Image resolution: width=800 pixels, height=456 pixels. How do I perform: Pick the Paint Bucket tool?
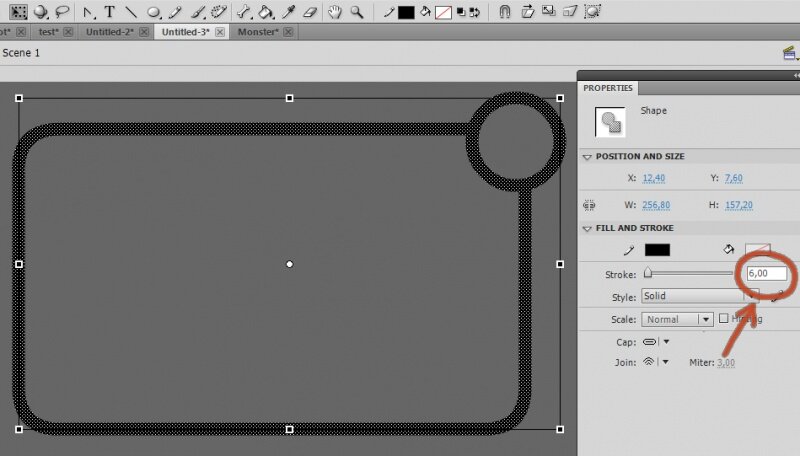click(x=265, y=12)
